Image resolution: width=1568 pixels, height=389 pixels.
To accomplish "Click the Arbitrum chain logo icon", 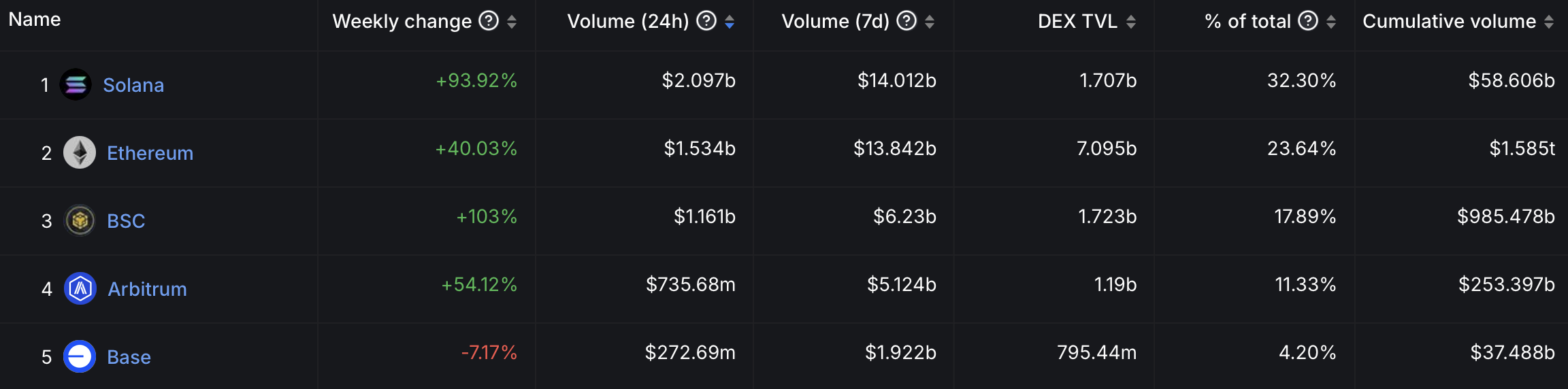I will 80,289.
